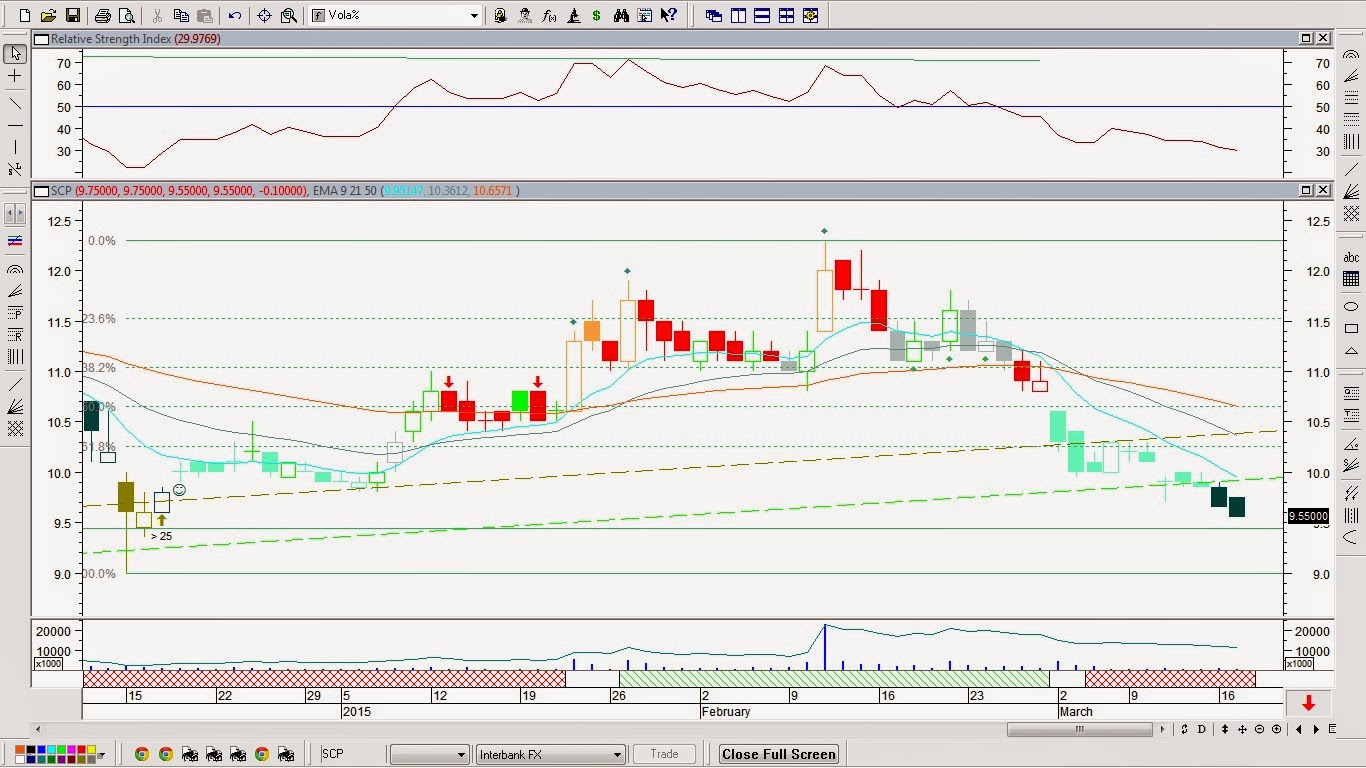
Task: Click the horizontal chart scrollbar thumb
Action: [x=1079, y=729]
